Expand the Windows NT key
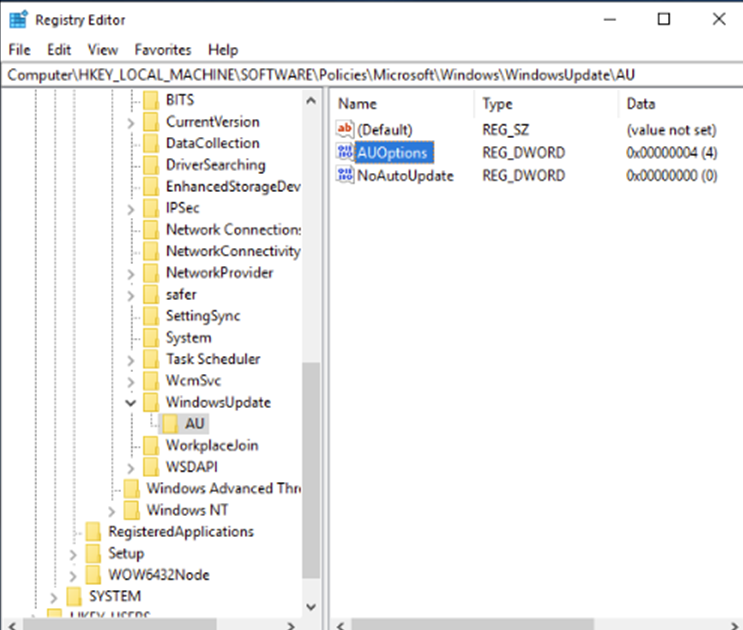 111,511
